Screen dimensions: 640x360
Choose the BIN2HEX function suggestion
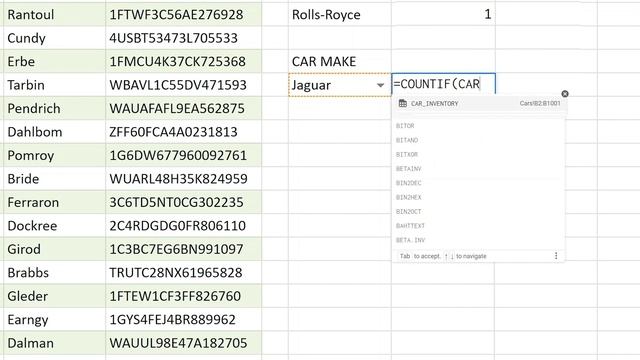pos(478,197)
